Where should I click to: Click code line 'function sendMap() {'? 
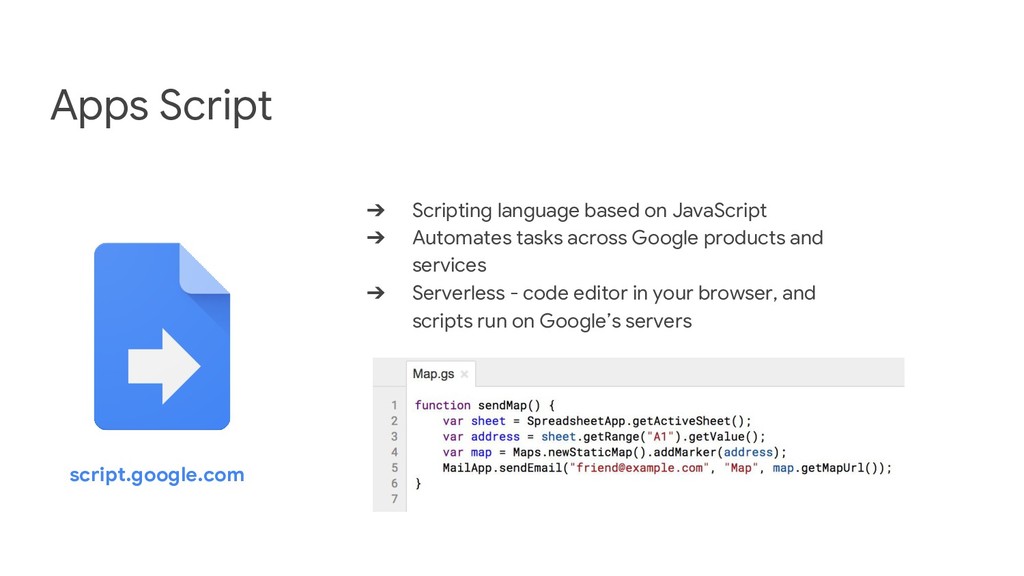point(485,405)
